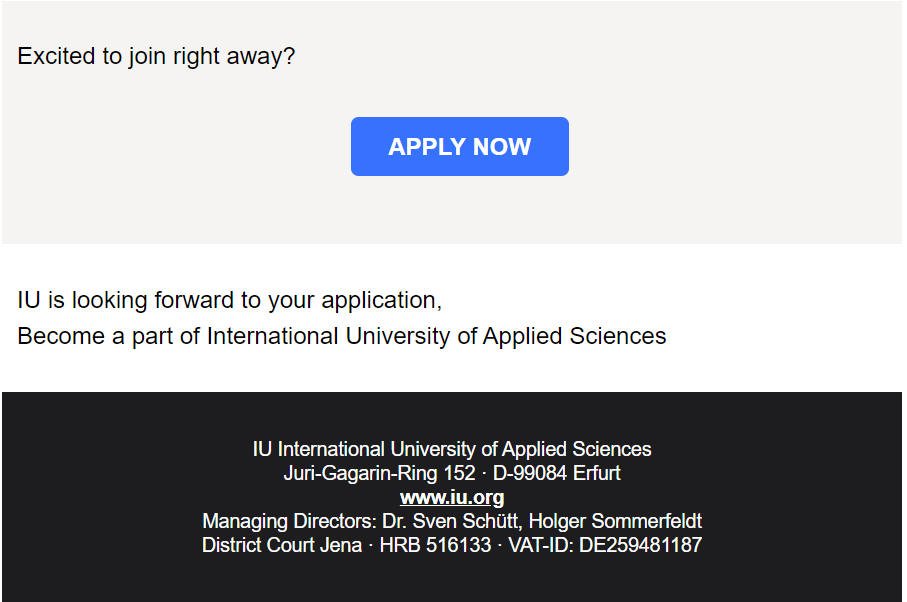Viewport: 907px width, 602px height.
Task: Click the word "IU" starting the body sentence
Action: [28, 300]
